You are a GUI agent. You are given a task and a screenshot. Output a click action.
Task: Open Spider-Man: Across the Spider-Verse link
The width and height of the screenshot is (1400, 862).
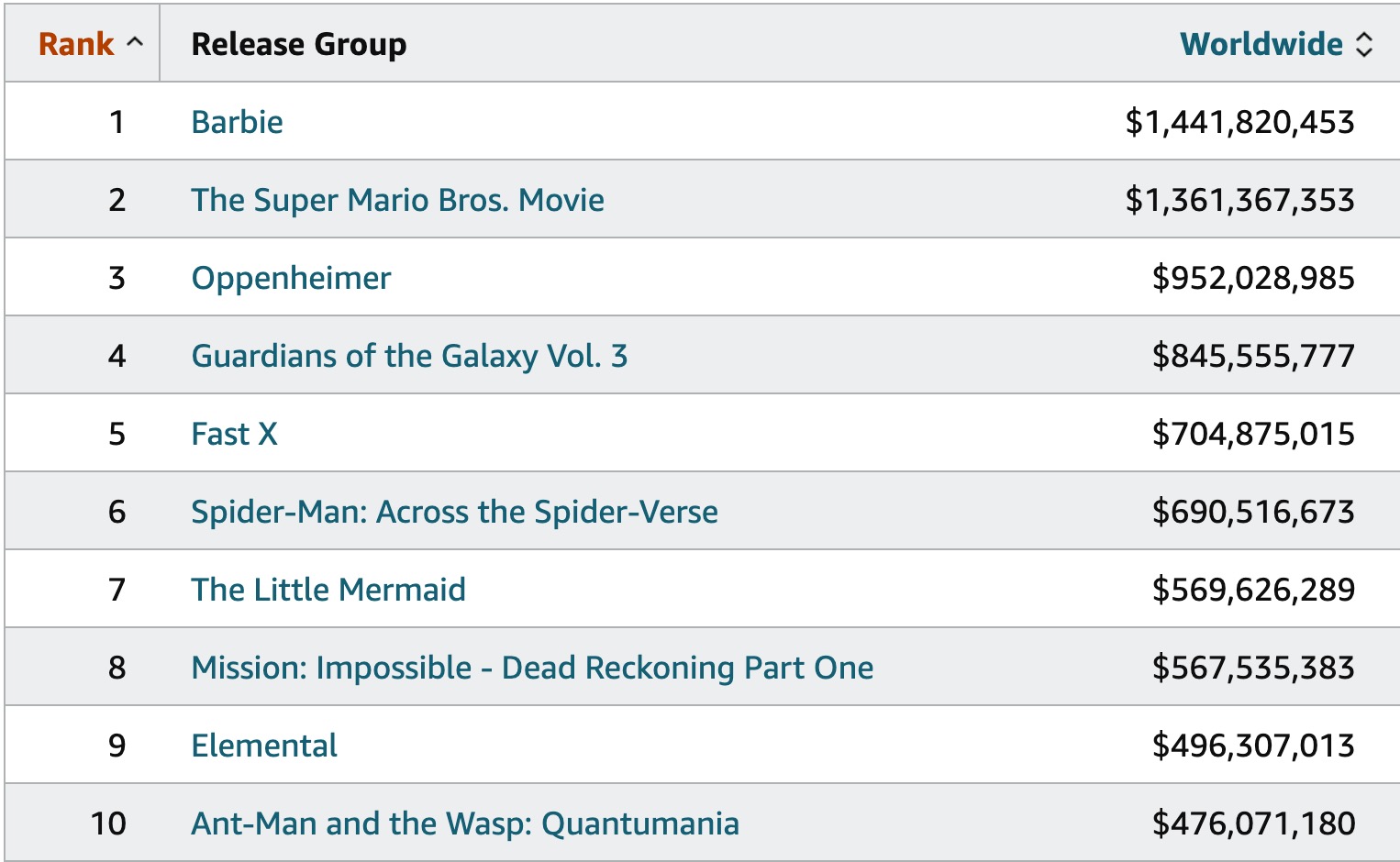point(454,512)
